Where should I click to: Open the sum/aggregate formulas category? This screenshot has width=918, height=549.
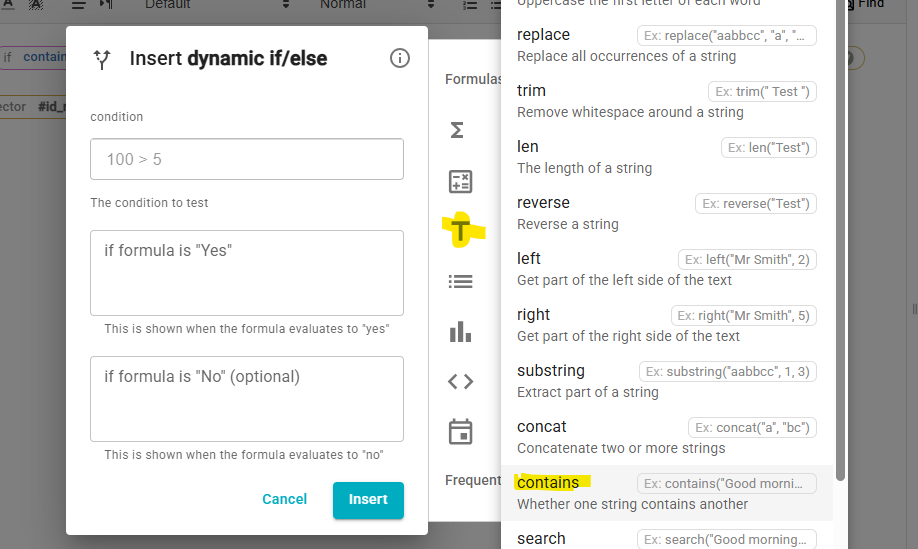458,131
